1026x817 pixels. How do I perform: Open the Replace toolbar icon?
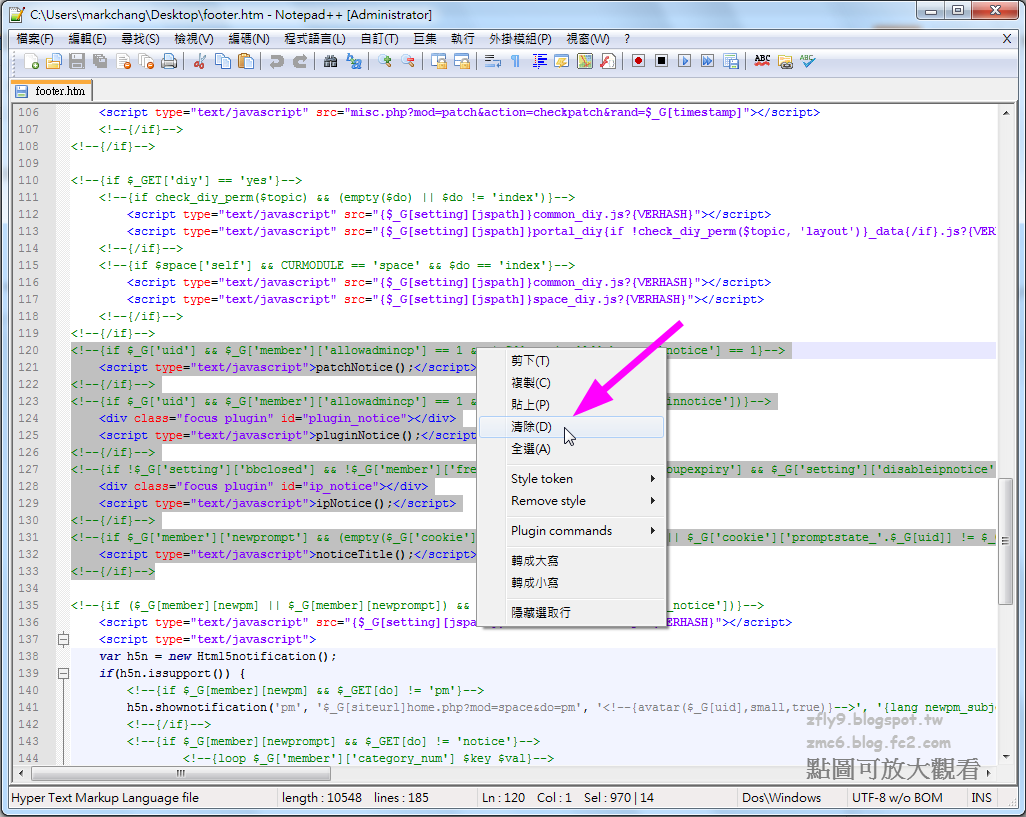354,61
